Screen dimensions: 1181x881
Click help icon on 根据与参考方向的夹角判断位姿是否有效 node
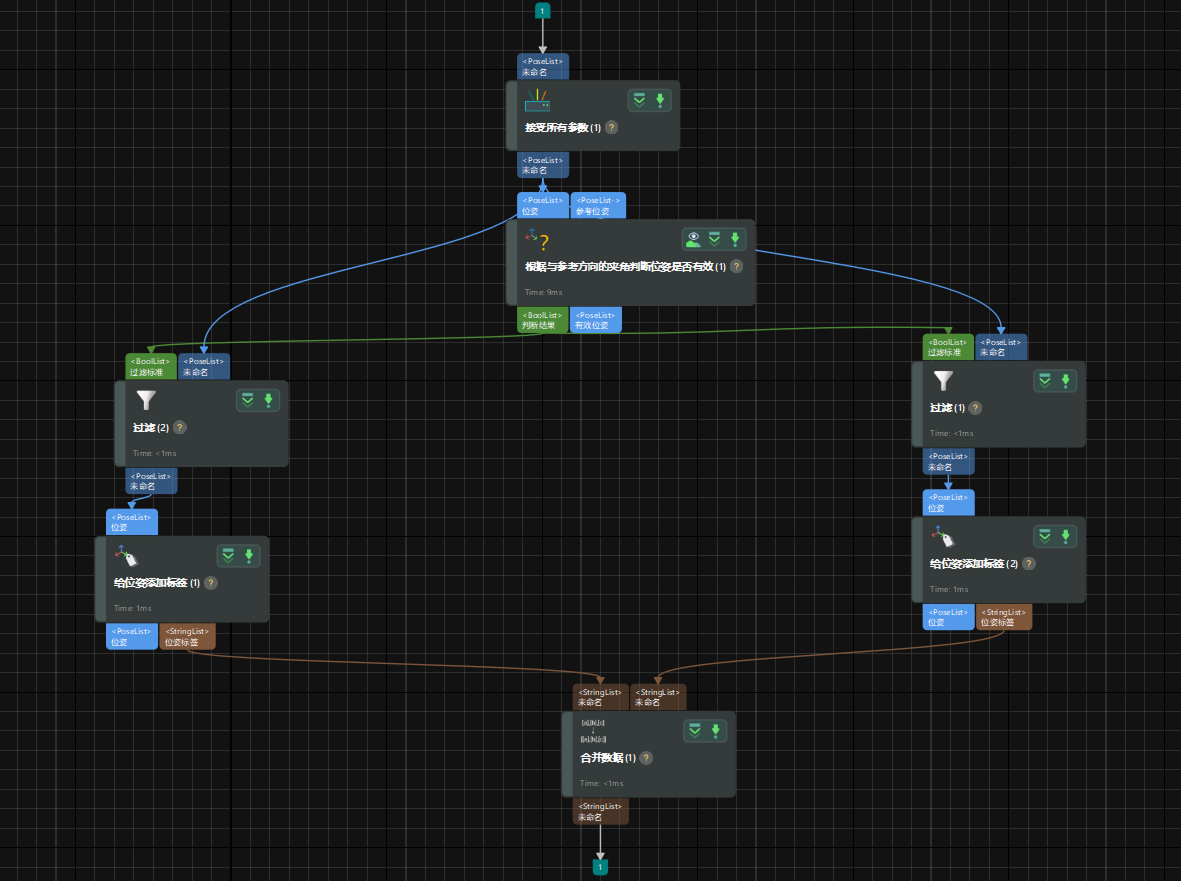tap(736, 267)
